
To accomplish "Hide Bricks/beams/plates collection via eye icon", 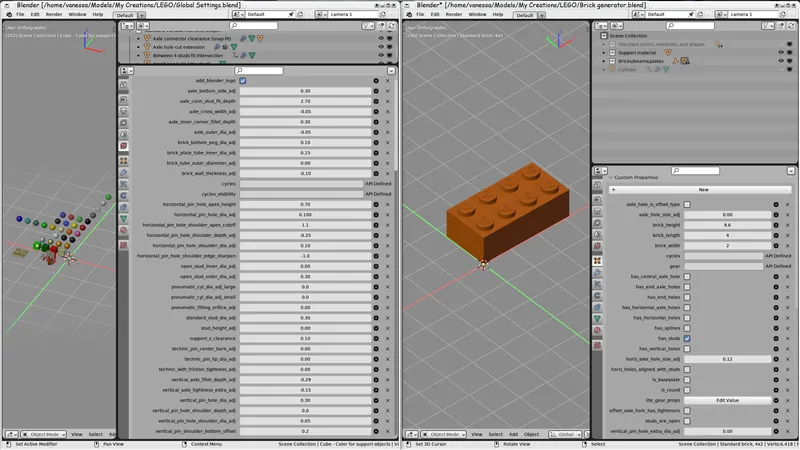I will click(781, 61).
